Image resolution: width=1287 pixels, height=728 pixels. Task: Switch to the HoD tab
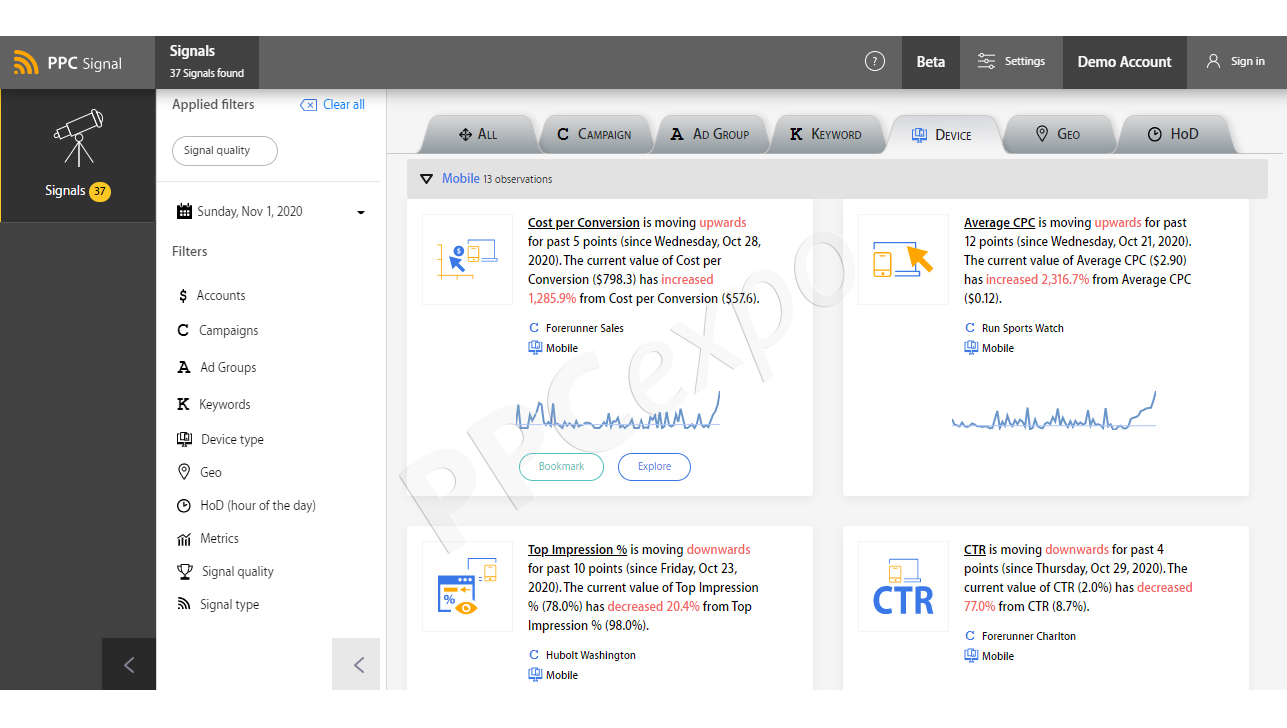[x=1173, y=134]
